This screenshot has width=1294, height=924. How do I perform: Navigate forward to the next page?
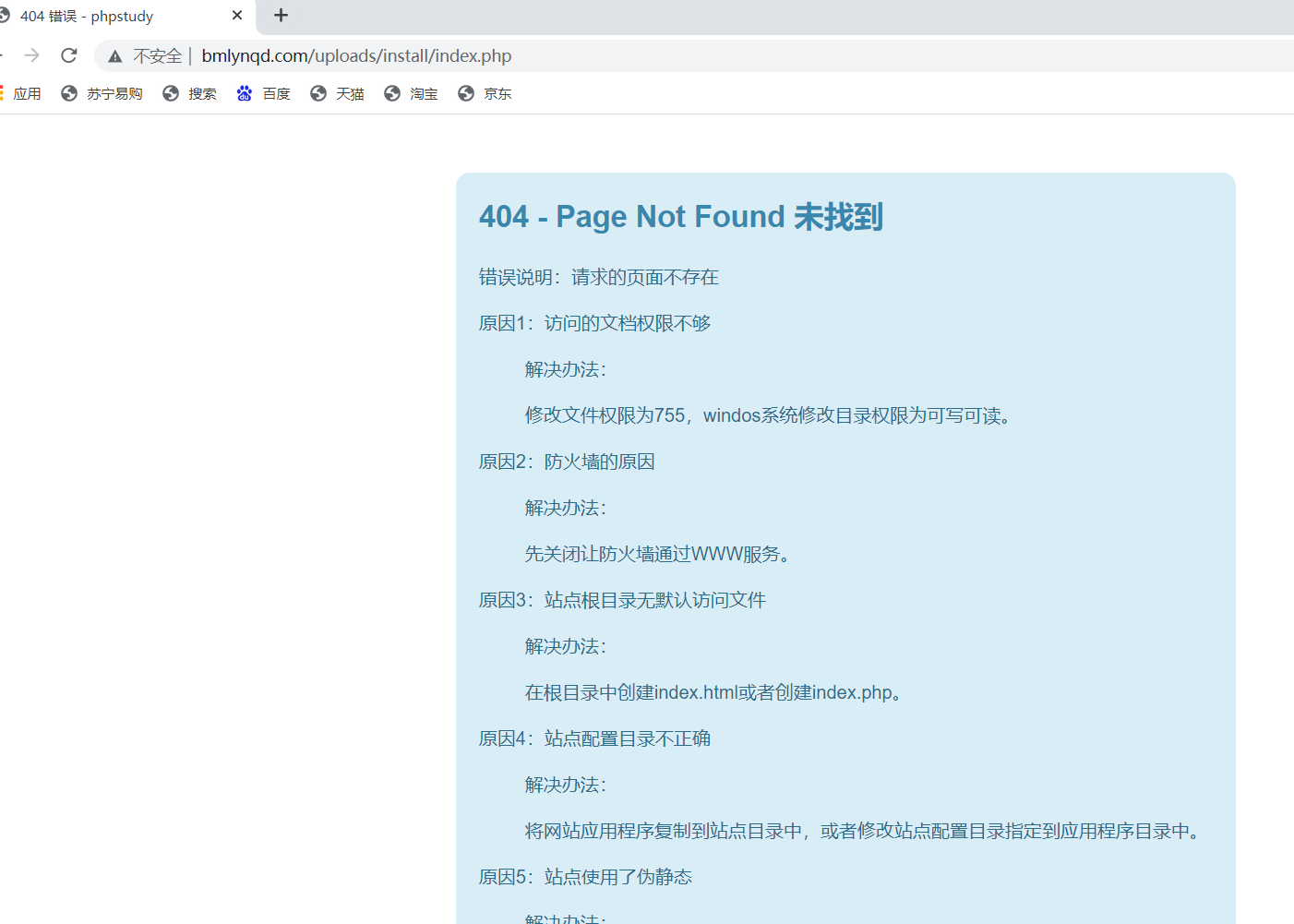coord(31,54)
